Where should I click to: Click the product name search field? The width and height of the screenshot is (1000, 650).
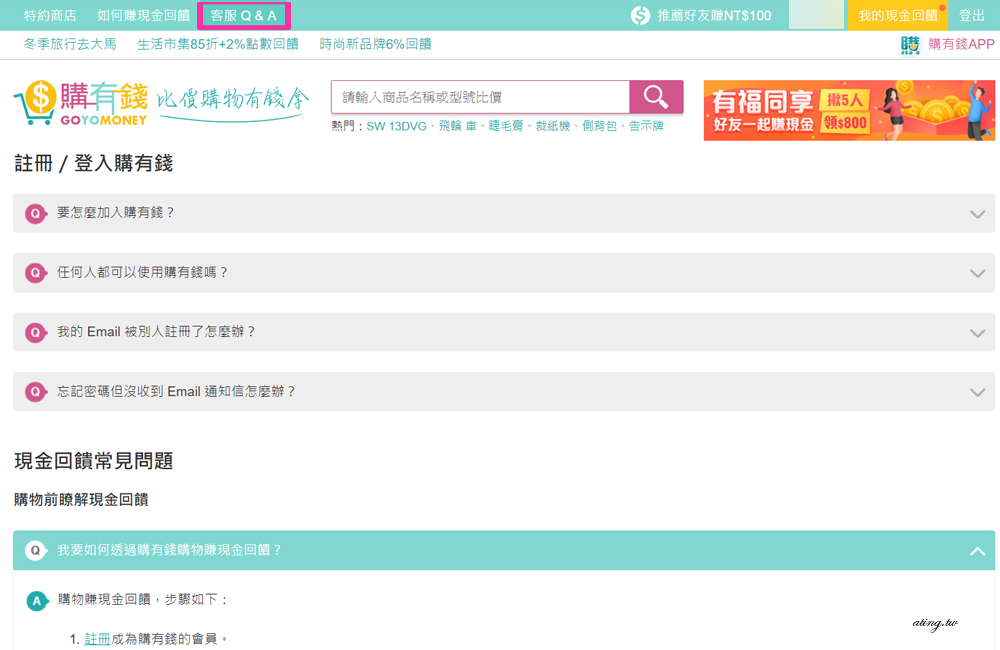click(x=480, y=97)
